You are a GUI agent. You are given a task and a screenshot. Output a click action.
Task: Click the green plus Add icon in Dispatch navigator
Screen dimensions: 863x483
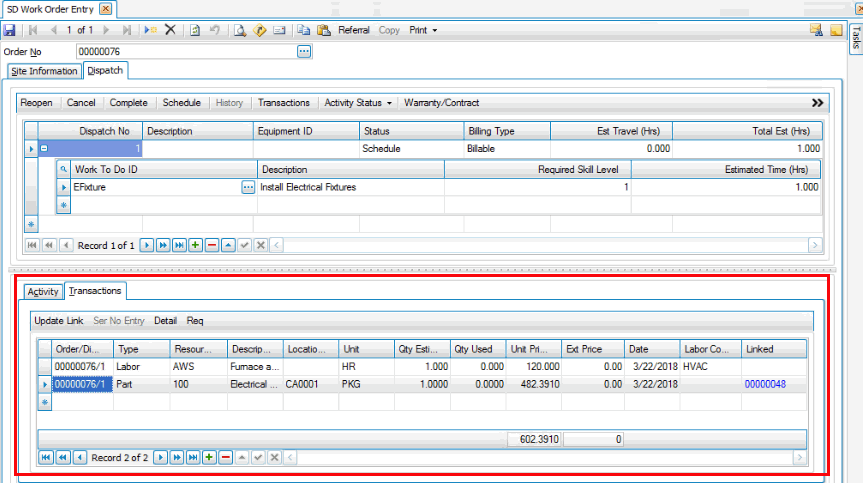(x=195, y=245)
